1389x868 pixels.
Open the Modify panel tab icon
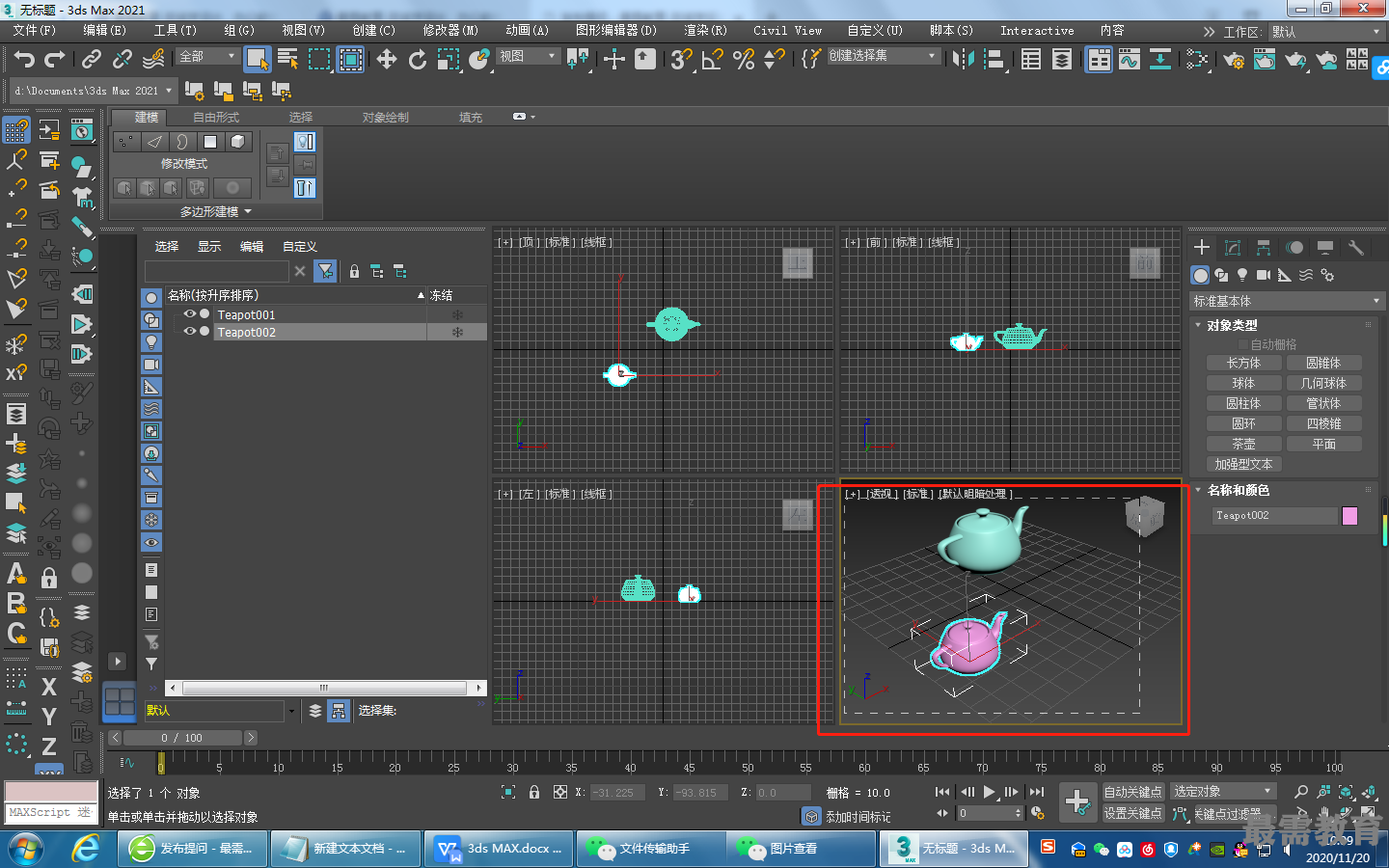1232,248
